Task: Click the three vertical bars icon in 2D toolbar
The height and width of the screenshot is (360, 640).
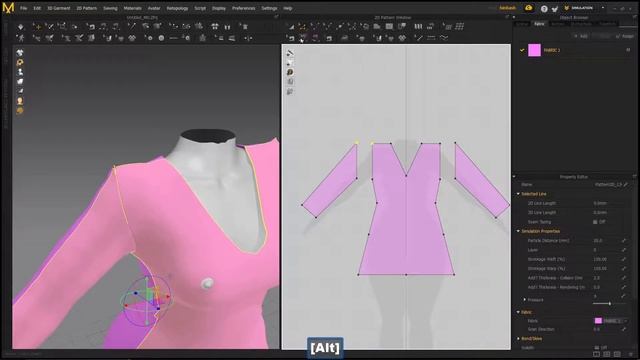Action: point(418,27)
